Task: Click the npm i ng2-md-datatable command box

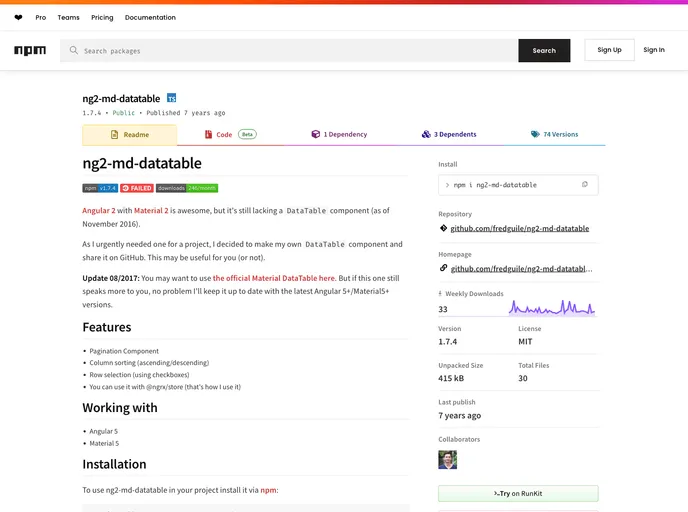Action: tap(518, 185)
